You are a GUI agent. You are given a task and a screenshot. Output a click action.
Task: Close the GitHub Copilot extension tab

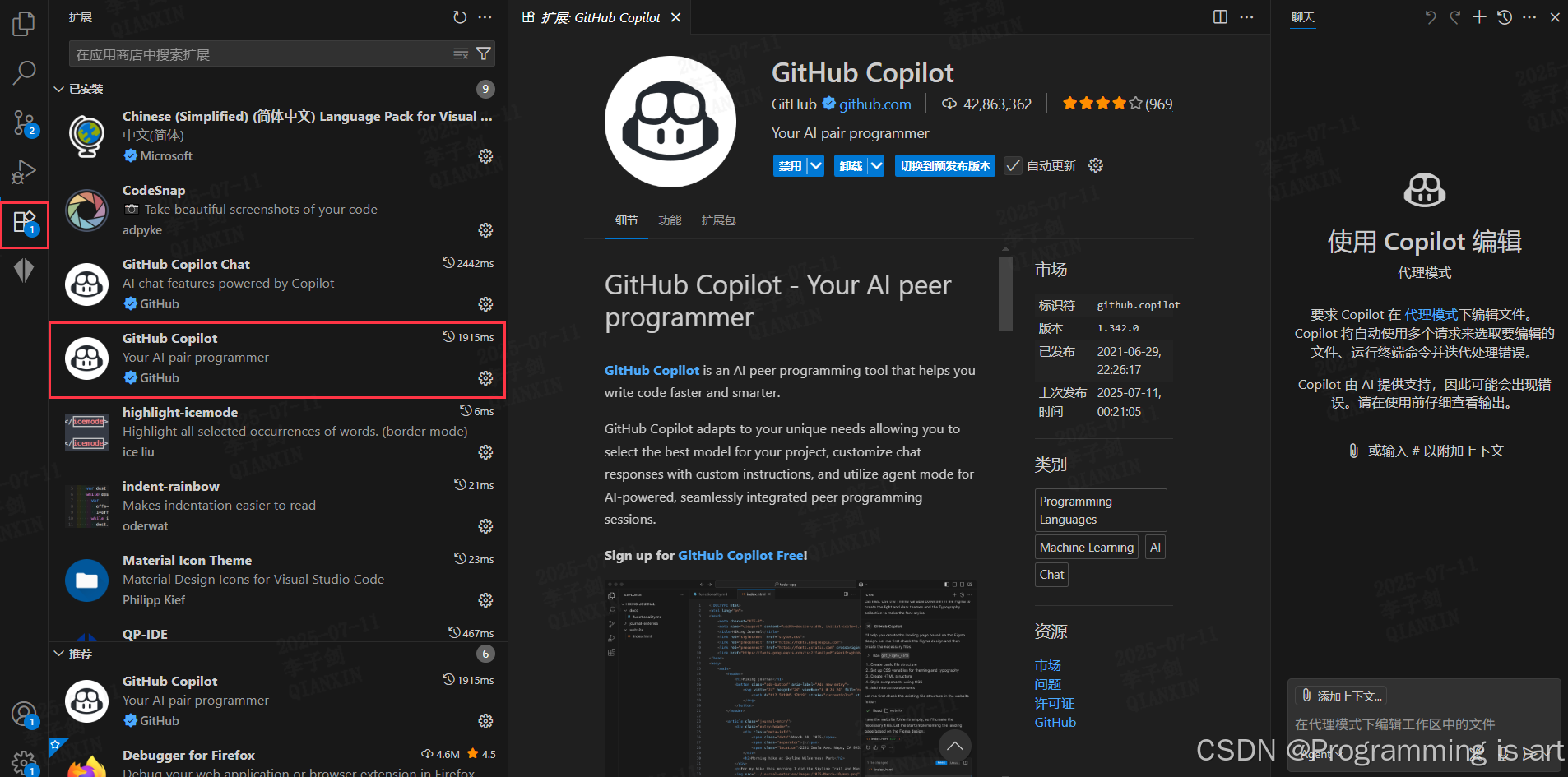675,17
